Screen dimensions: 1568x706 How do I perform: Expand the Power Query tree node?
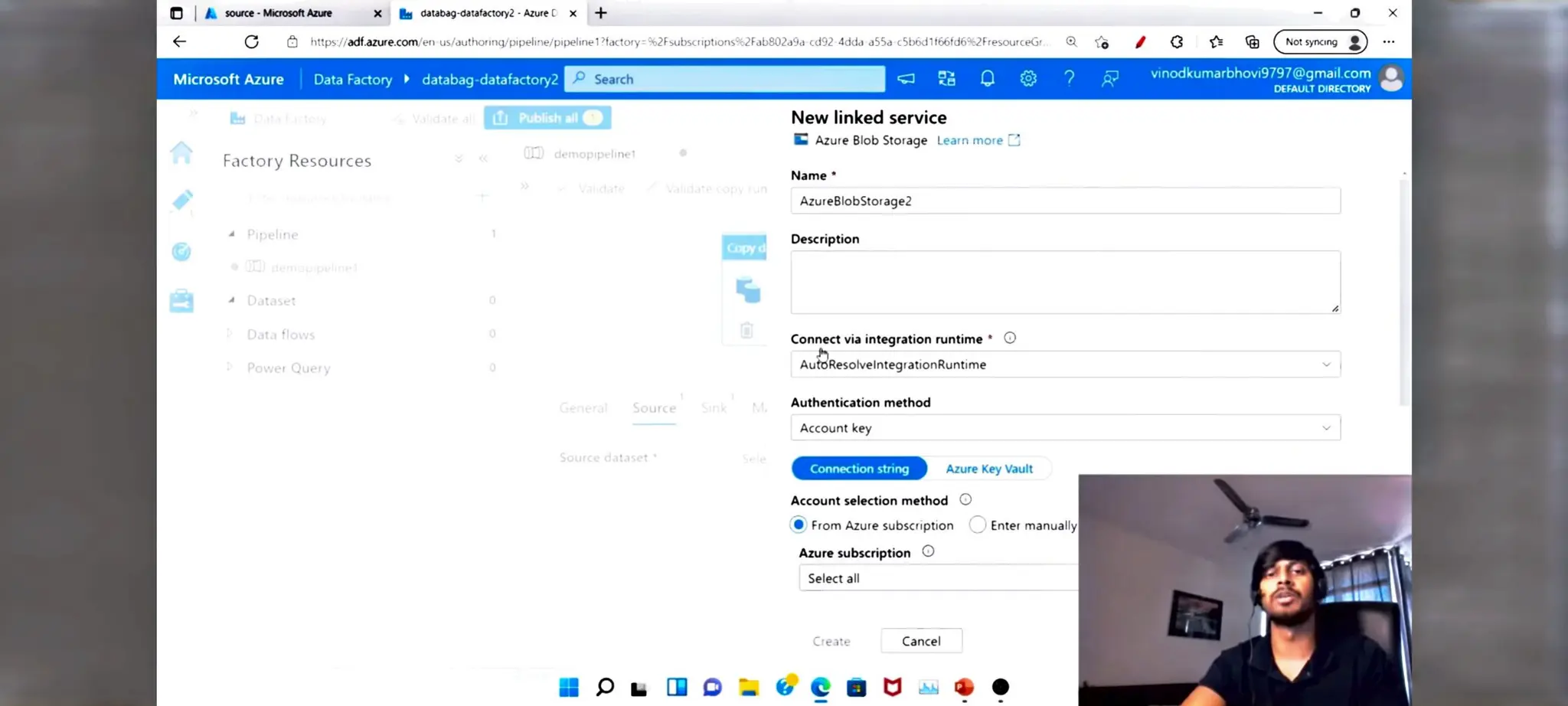tap(230, 368)
